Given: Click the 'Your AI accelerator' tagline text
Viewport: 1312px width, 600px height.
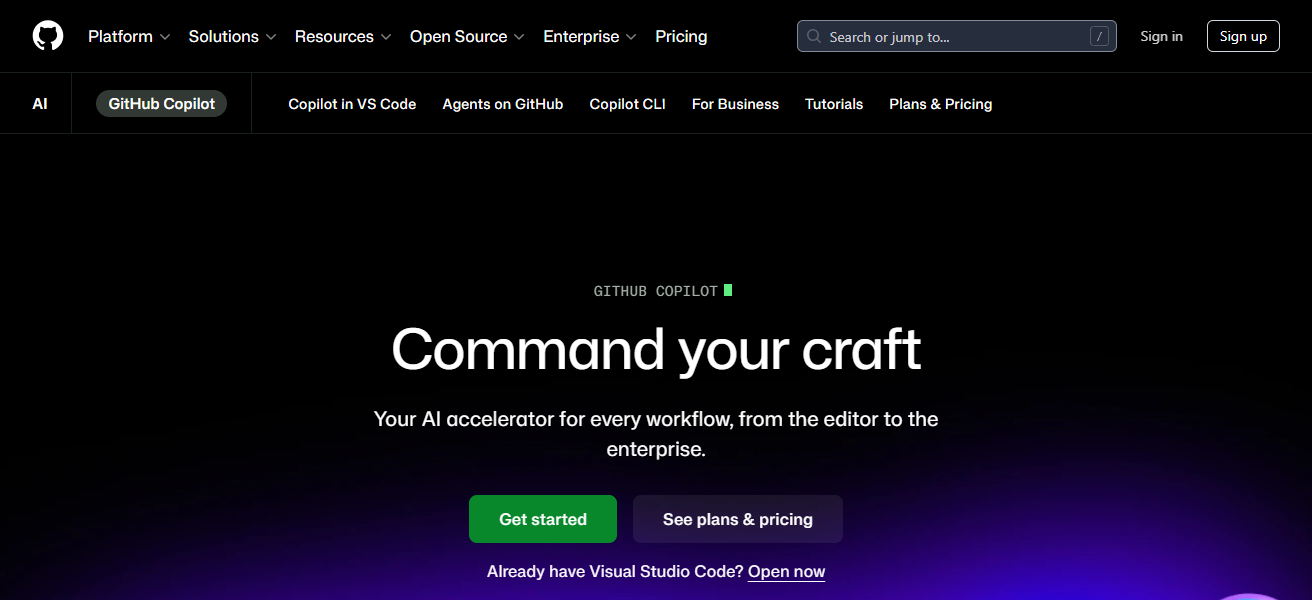Looking at the screenshot, I should [656, 434].
